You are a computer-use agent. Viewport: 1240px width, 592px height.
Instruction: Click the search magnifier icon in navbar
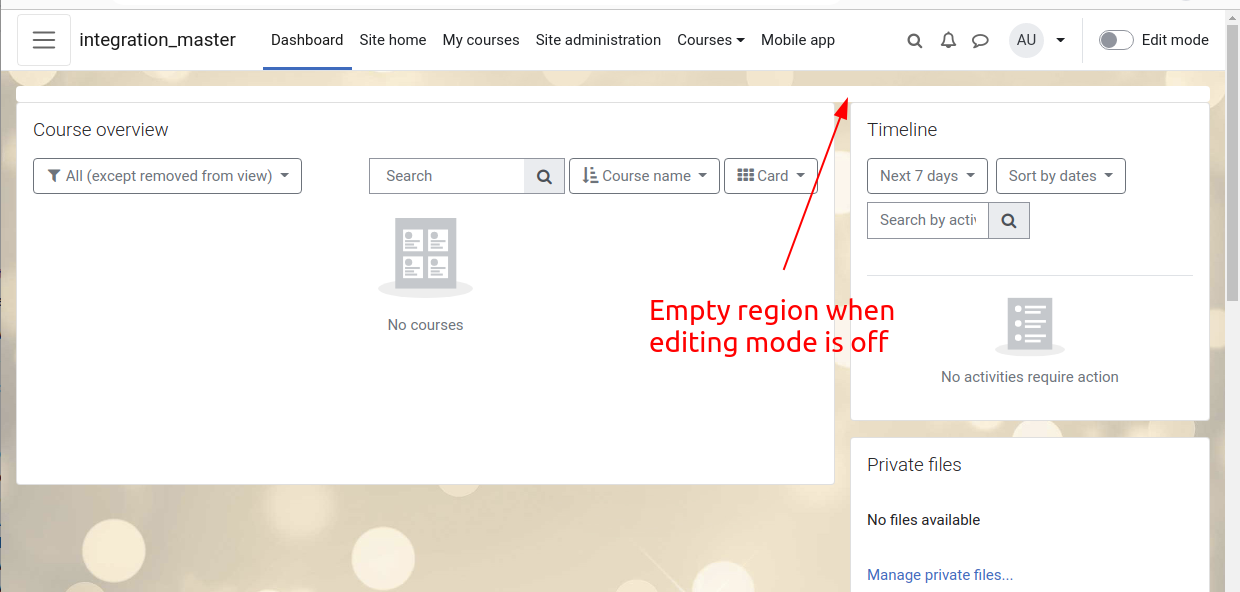pos(915,41)
